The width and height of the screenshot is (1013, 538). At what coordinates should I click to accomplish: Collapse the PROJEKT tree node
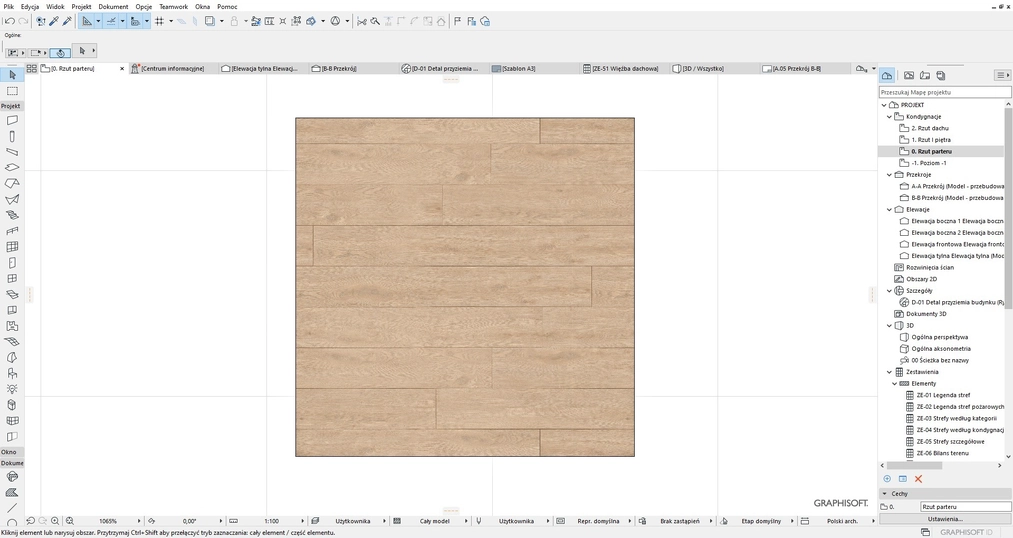click(884, 105)
